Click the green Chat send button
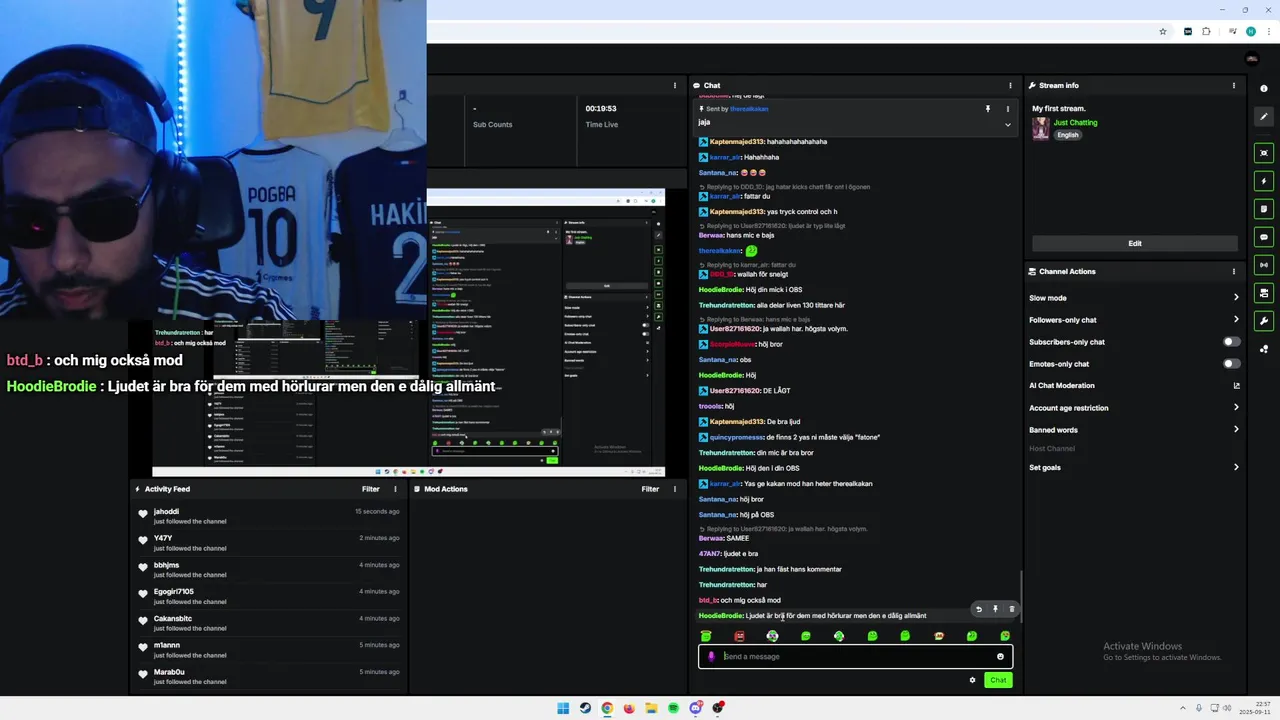The width and height of the screenshot is (1280, 720). [998, 680]
